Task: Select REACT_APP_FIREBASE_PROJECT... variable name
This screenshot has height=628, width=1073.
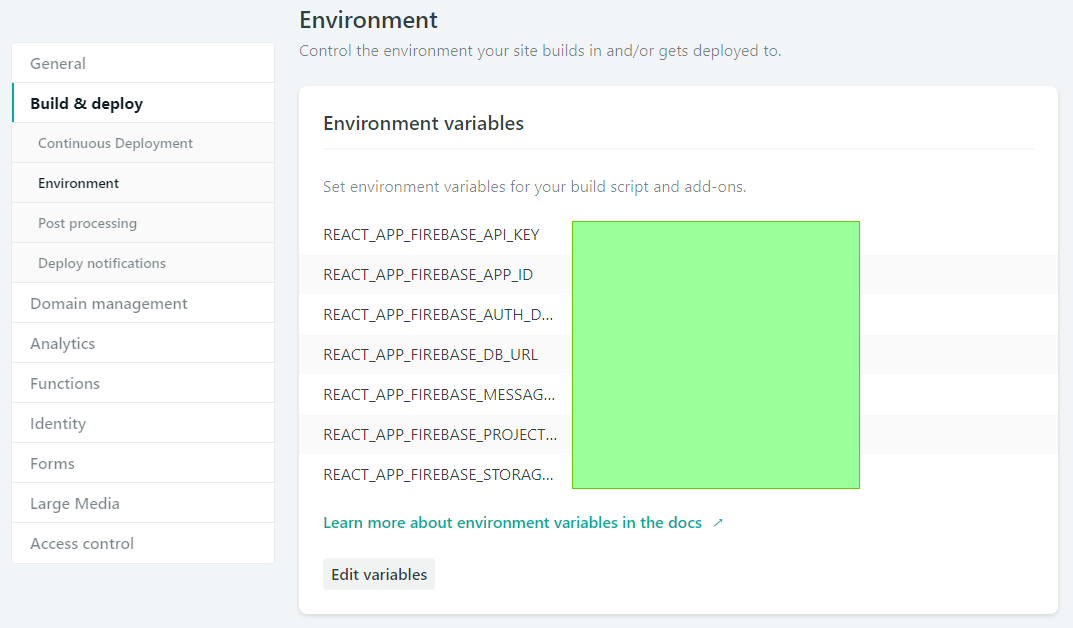Action: (440, 434)
